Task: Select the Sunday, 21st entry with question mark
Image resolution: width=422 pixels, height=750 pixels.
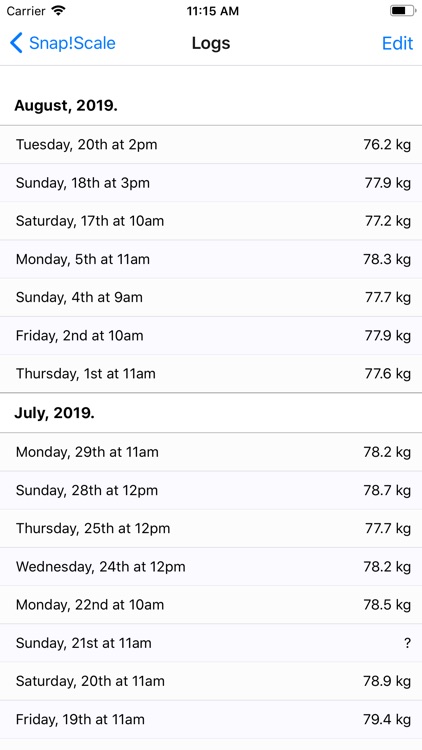Action: (x=211, y=643)
